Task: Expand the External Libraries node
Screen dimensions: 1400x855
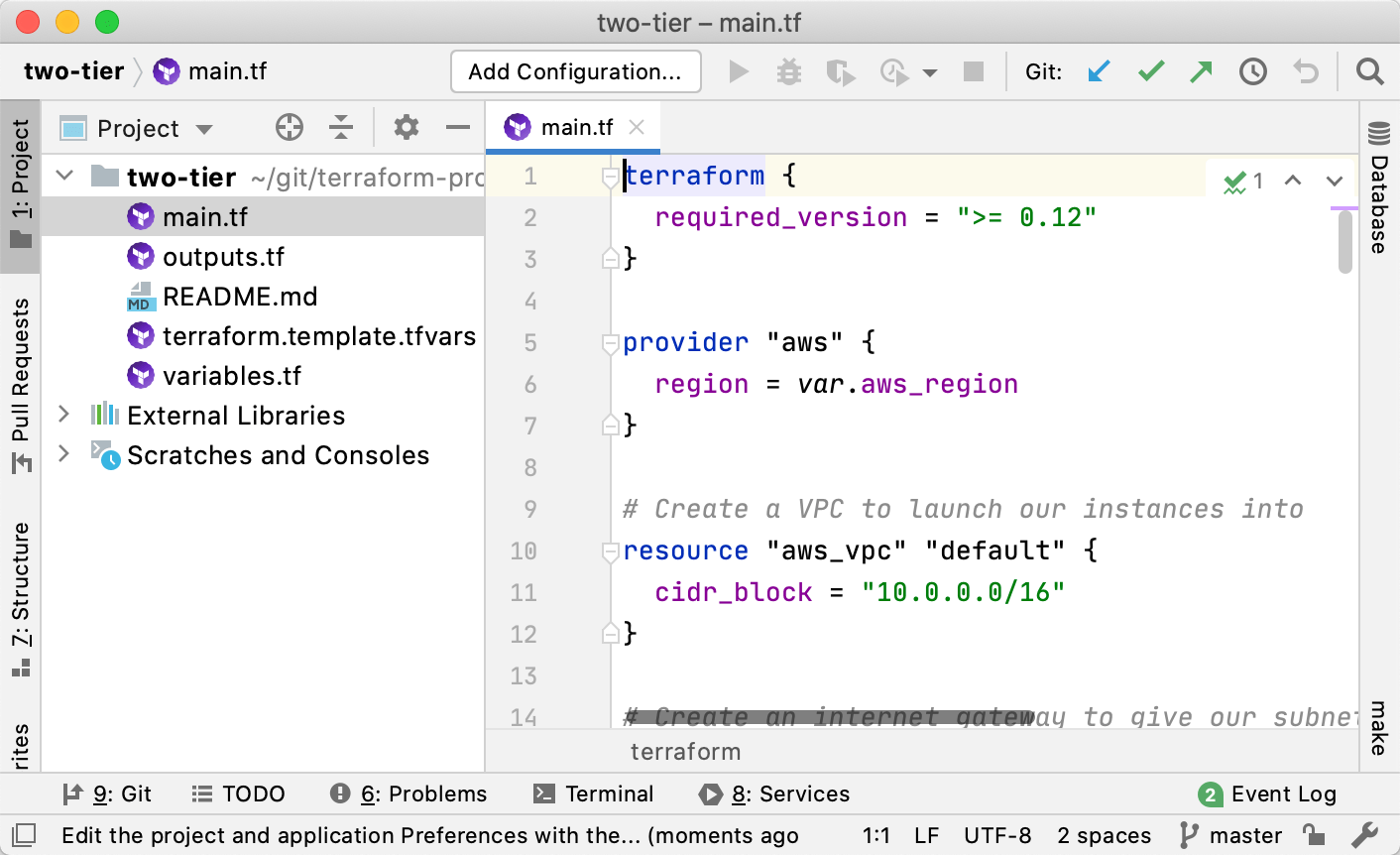Action: (62, 416)
